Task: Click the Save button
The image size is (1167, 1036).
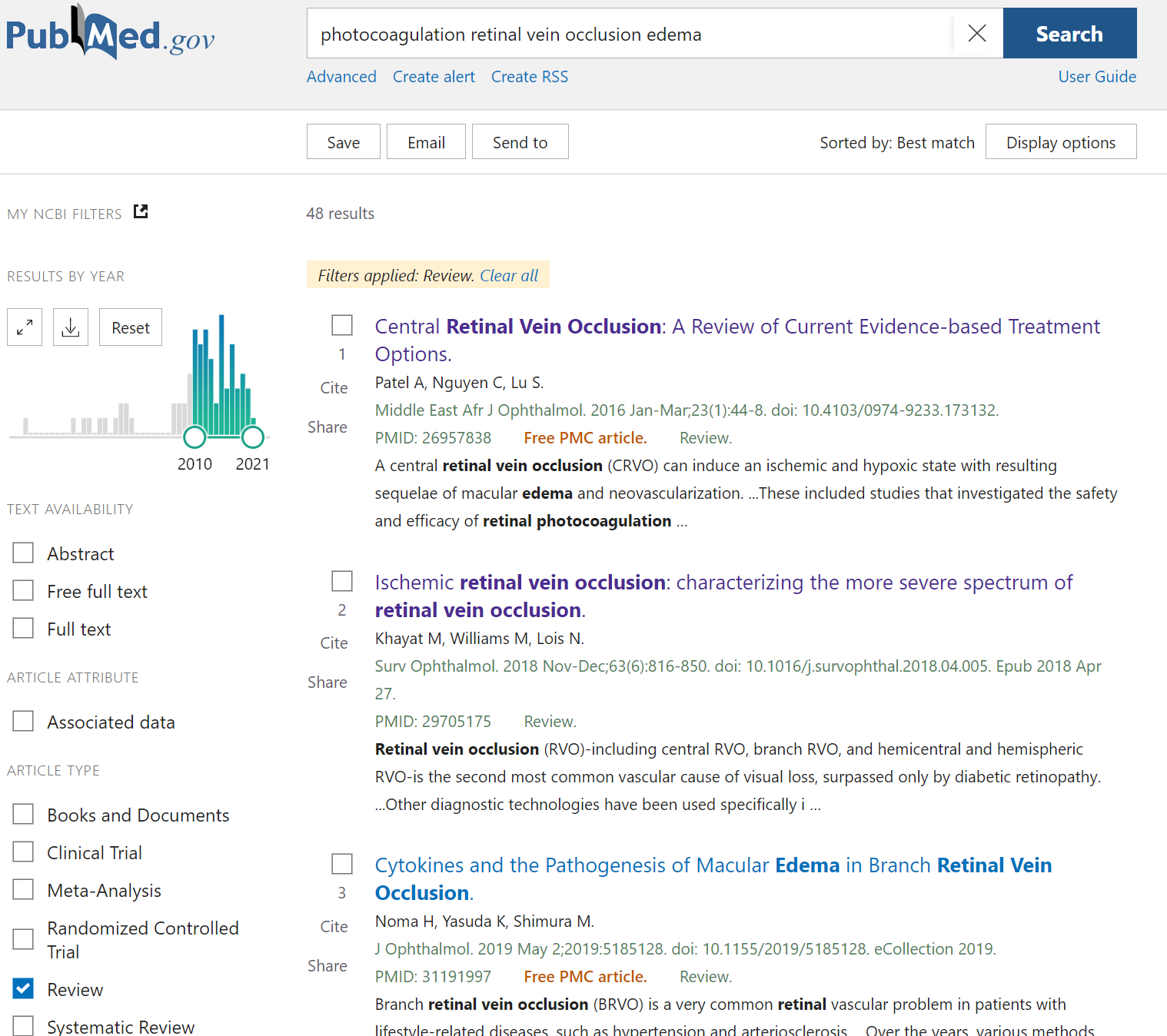Action: point(343,142)
